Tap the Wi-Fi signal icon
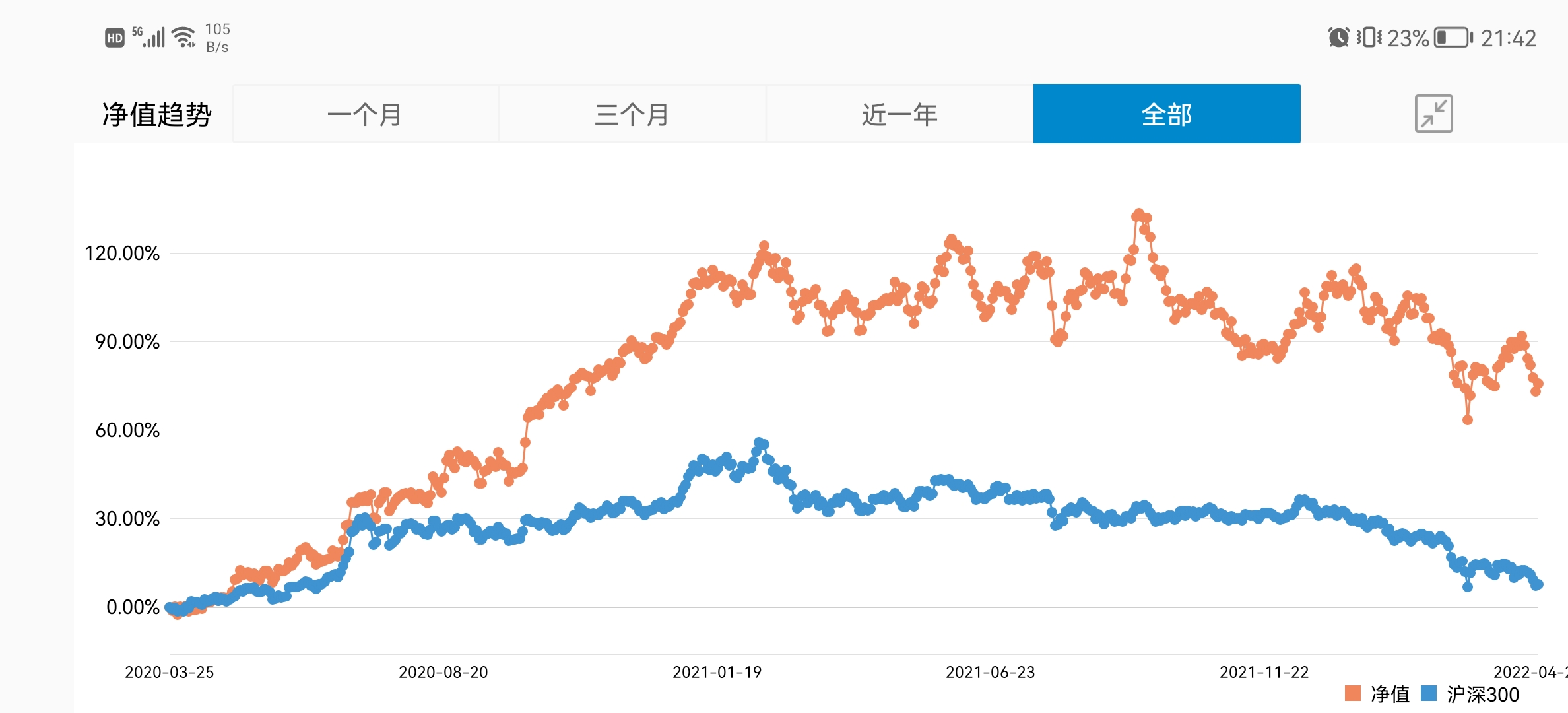The image size is (1568, 713). click(183, 37)
